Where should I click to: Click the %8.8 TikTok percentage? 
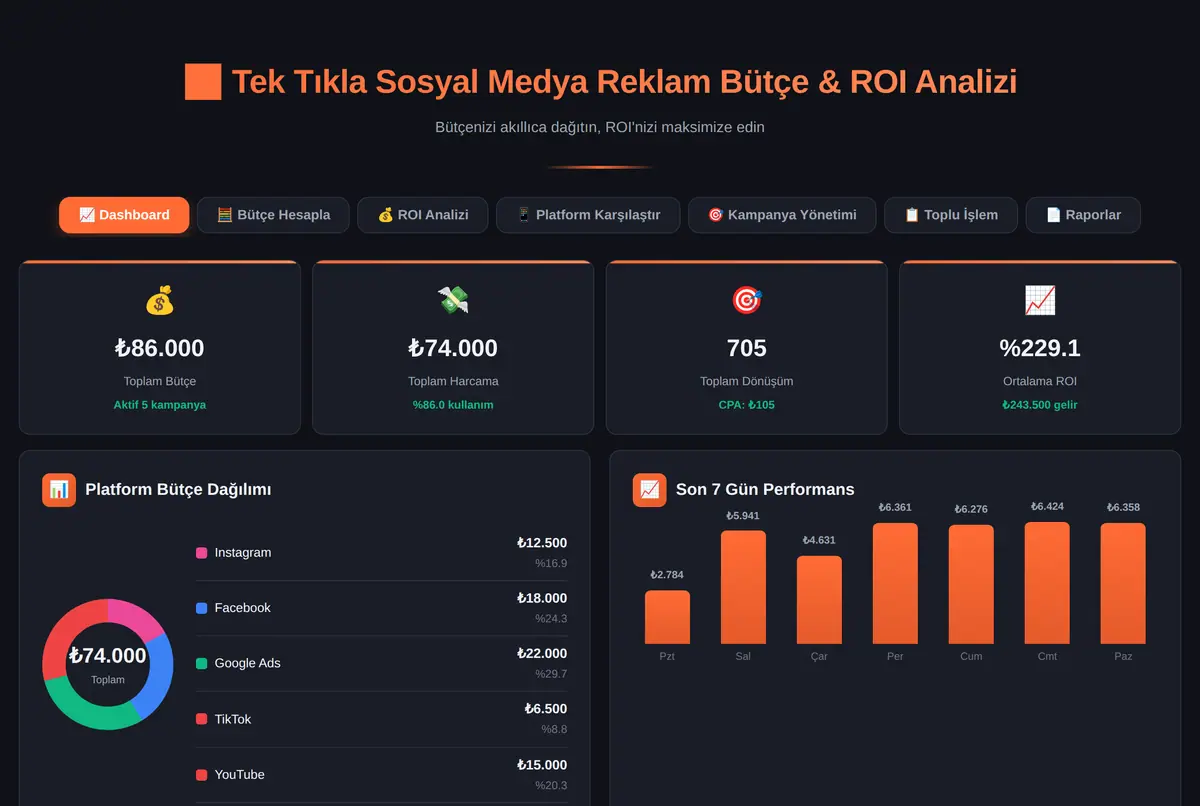point(554,729)
